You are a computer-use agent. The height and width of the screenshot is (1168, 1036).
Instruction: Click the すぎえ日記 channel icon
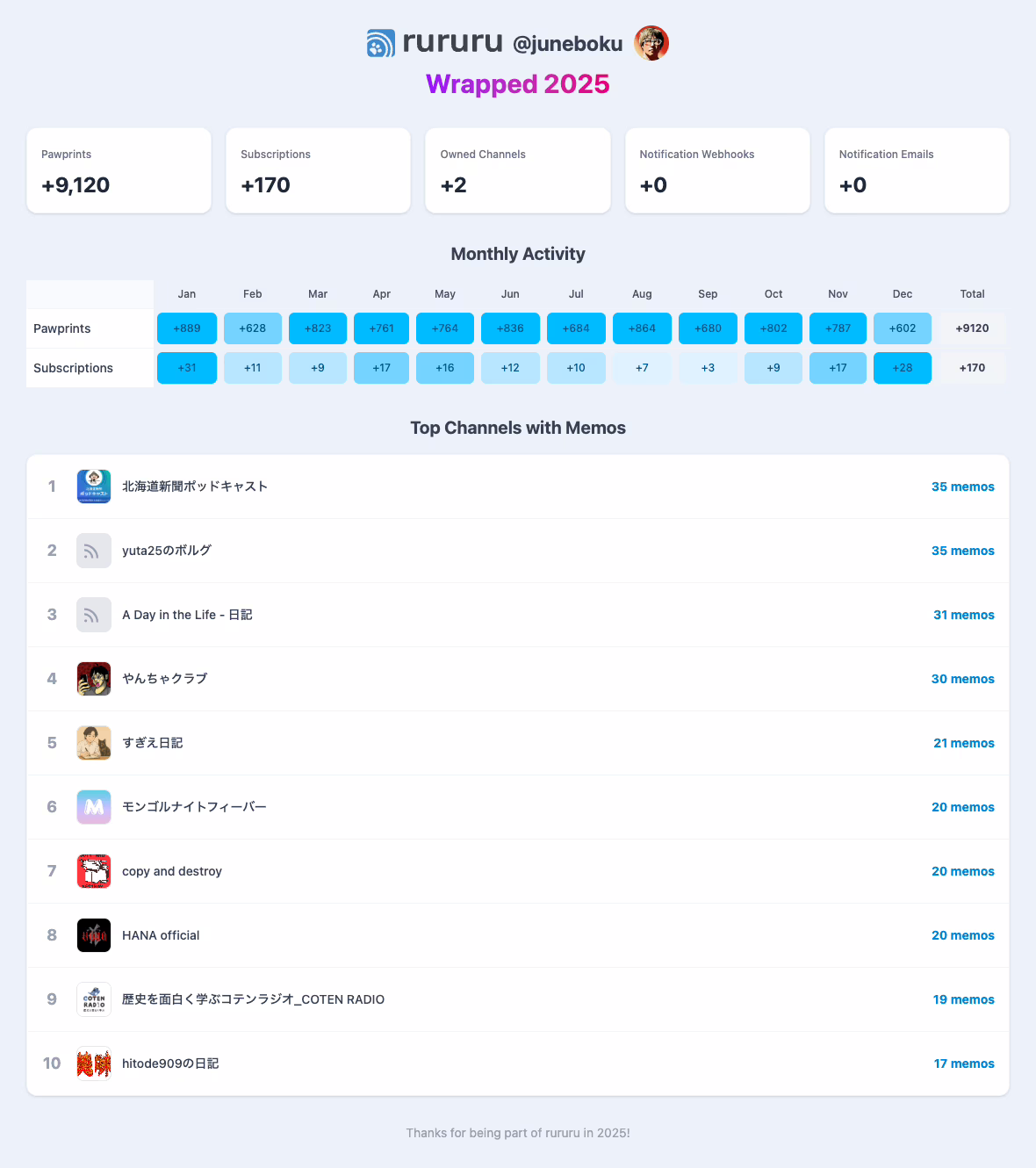[94, 743]
